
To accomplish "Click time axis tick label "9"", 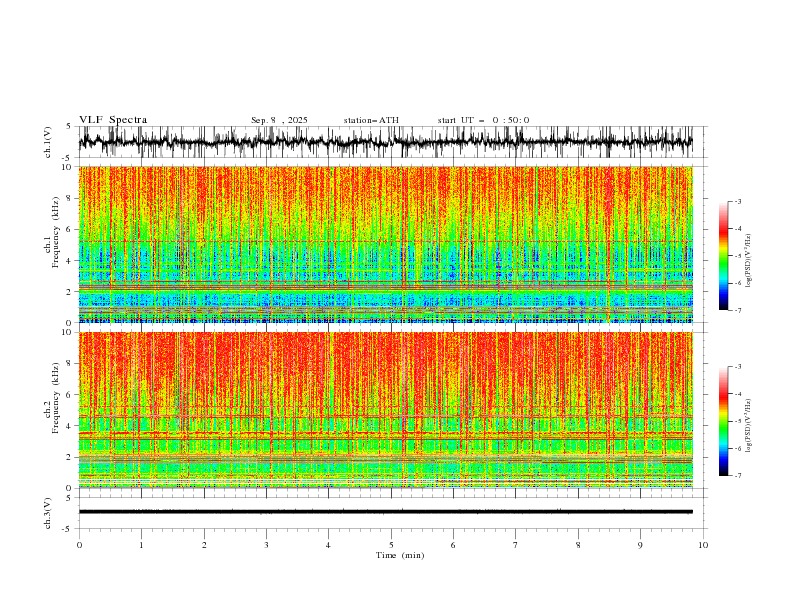I will point(640,545).
